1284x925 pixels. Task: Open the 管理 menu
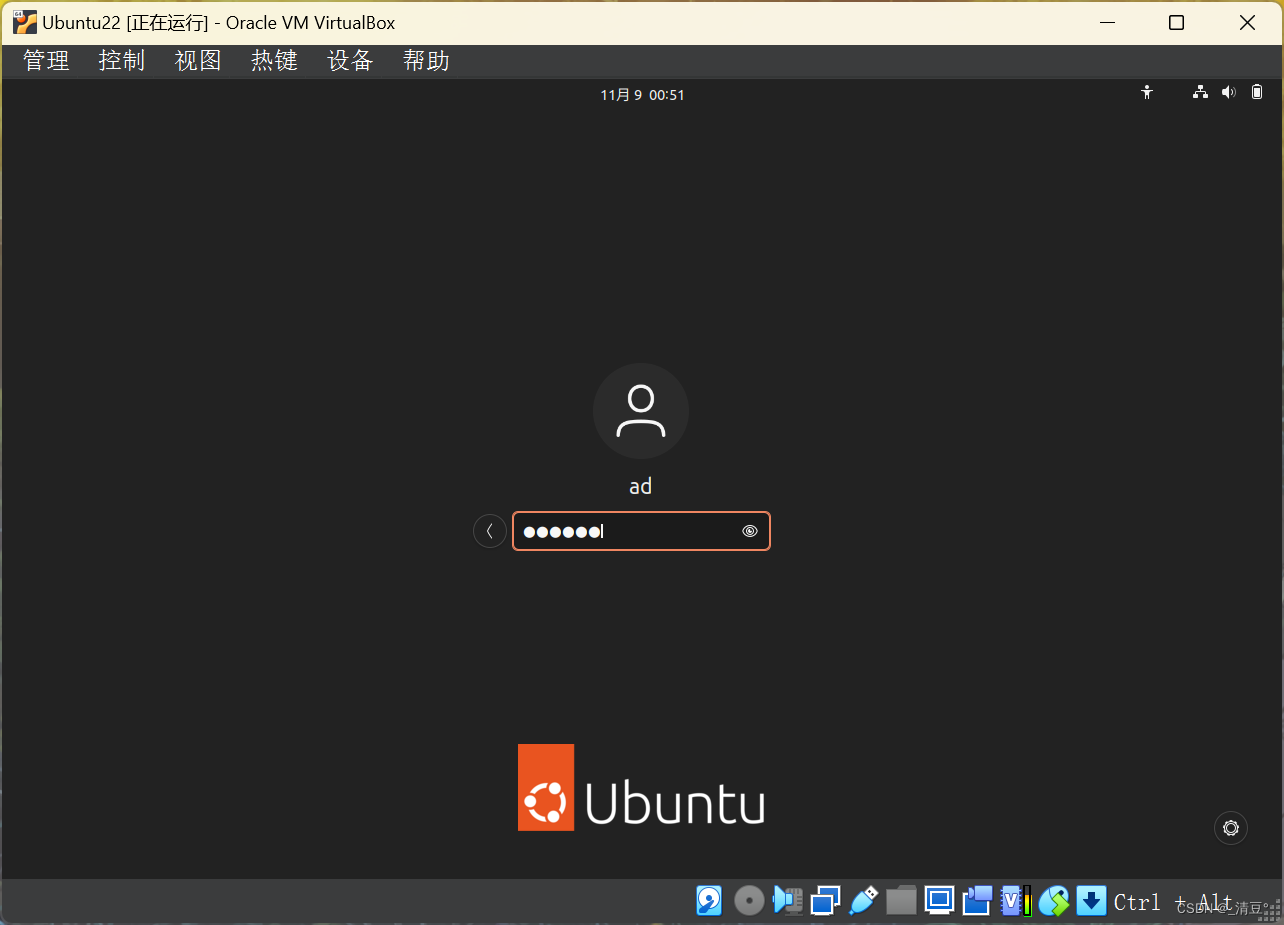click(46, 61)
